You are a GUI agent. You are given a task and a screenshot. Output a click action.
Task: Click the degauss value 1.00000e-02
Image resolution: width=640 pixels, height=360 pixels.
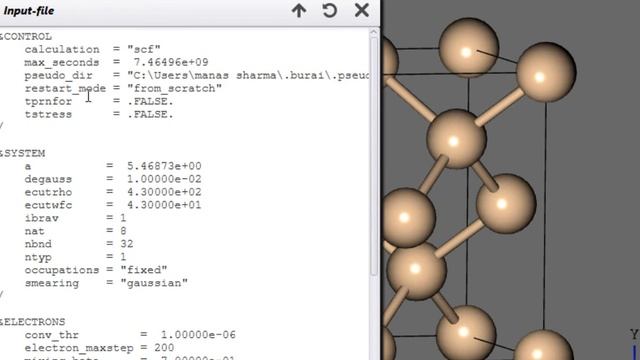point(164,179)
